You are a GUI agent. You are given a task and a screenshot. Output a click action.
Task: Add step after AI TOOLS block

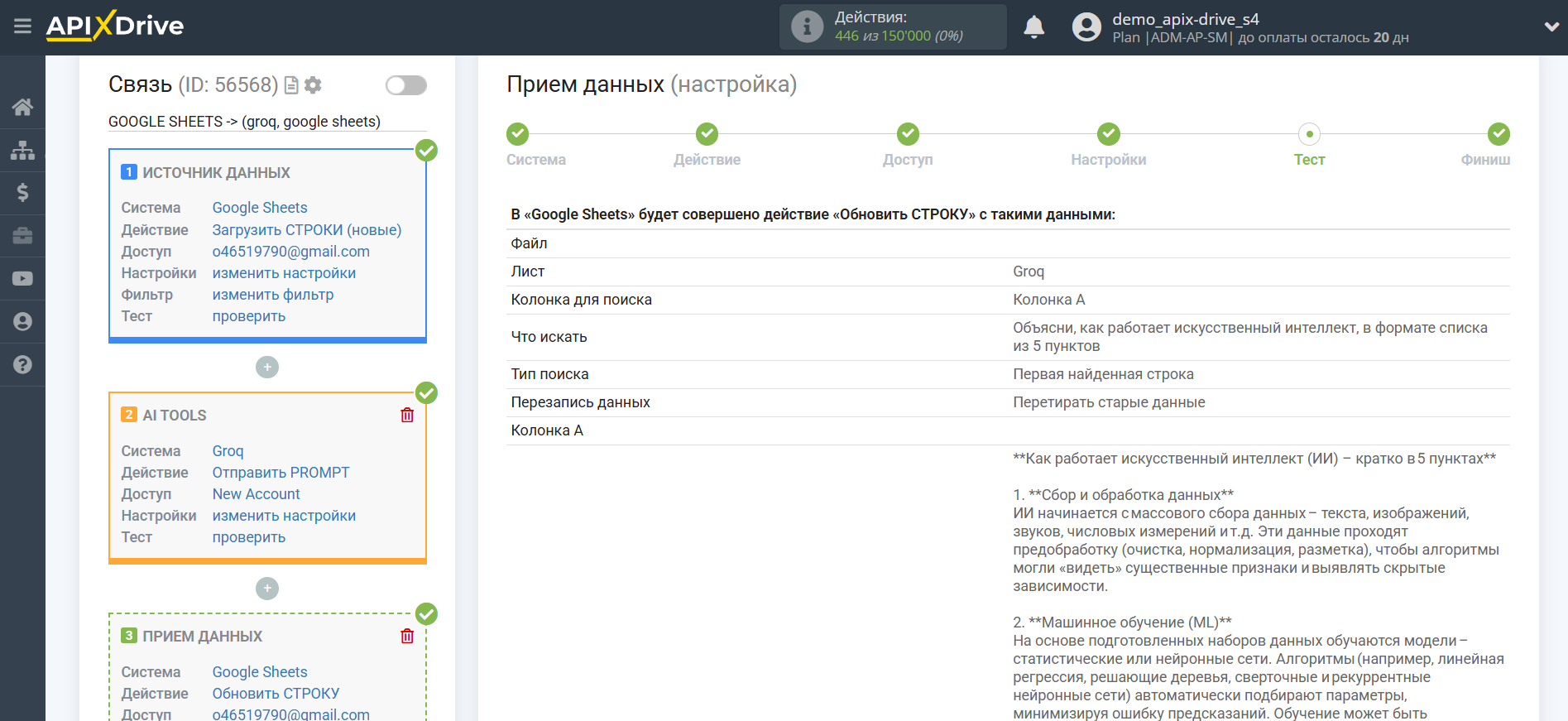coord(267,589)
